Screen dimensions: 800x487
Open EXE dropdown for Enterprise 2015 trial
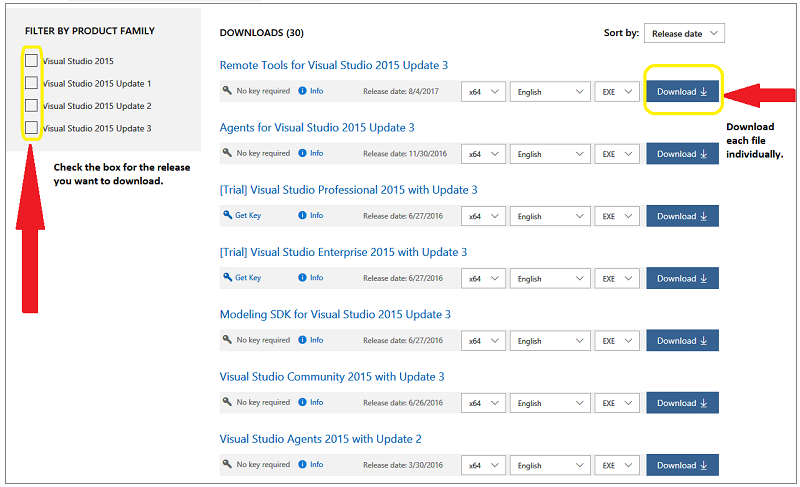pyautogui.click(x=617, y=278)
